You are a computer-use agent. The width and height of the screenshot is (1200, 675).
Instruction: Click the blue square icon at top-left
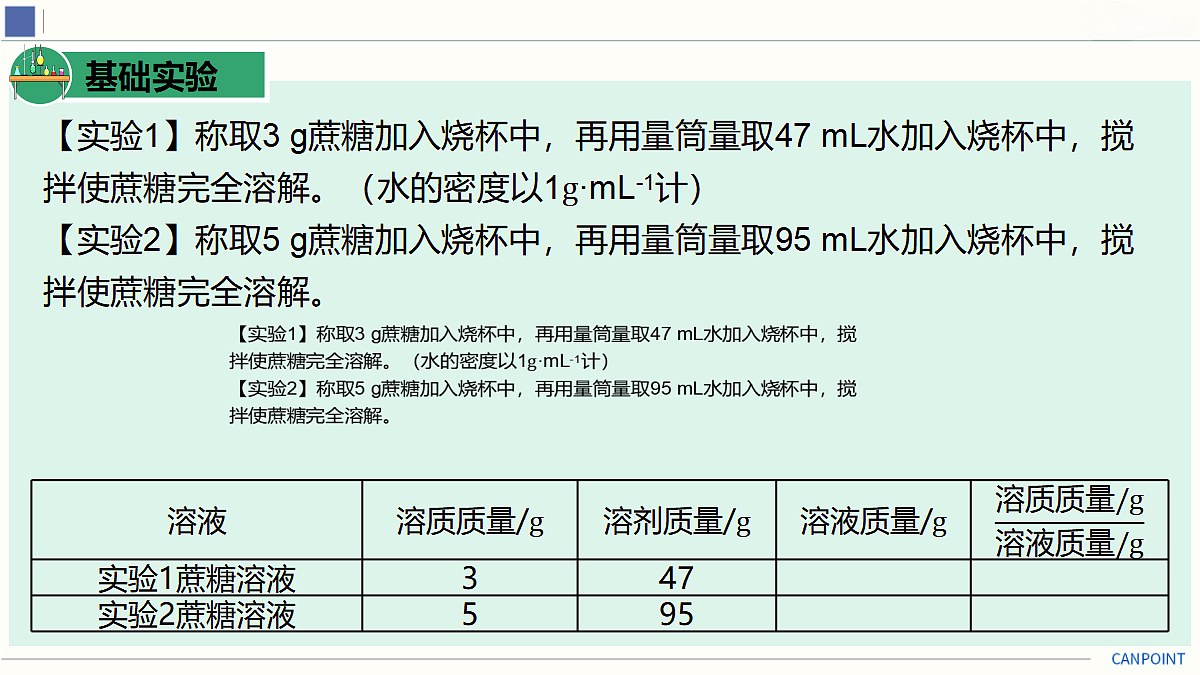(x=20, y=20)
